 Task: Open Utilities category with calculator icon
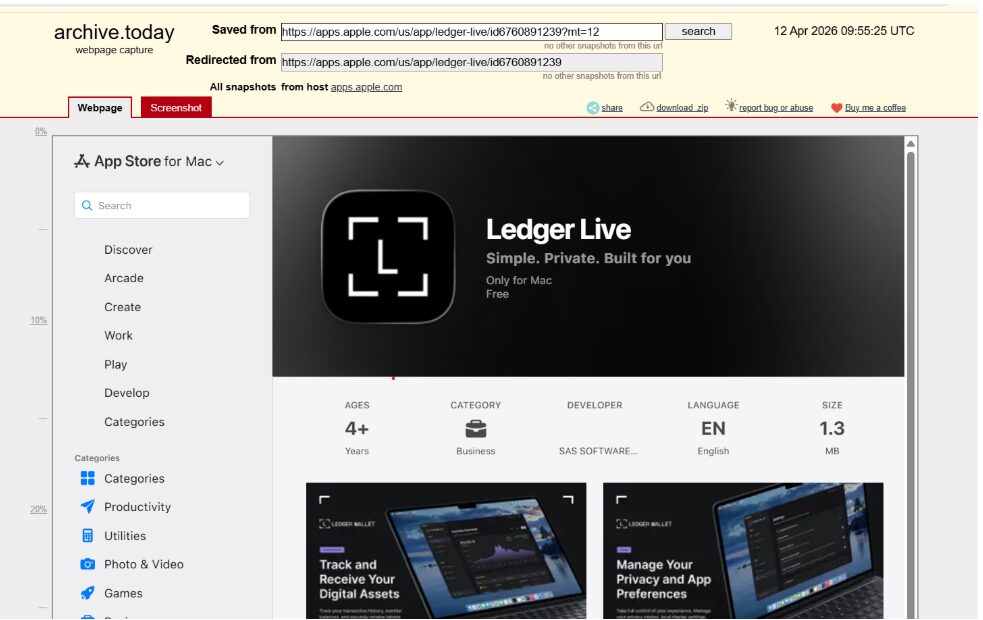88,536
